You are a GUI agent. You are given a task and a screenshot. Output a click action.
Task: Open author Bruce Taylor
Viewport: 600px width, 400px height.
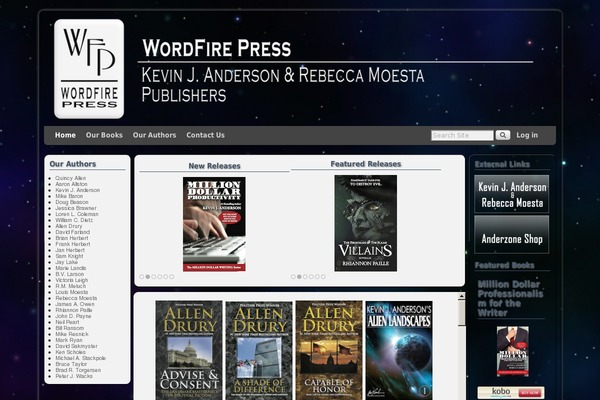[x=71, y=364]
